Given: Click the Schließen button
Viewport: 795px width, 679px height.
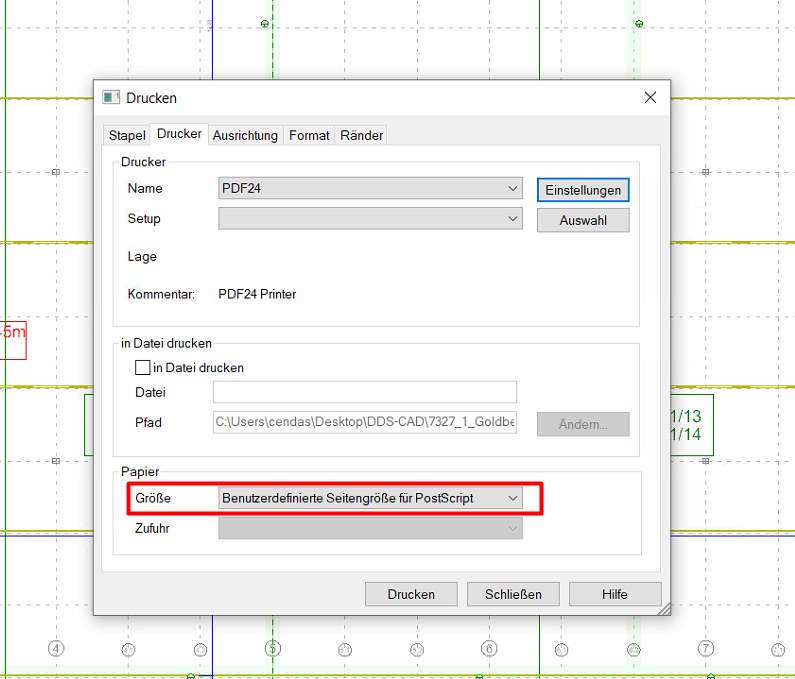Looking at the screenshot, I should pos(513,594).
